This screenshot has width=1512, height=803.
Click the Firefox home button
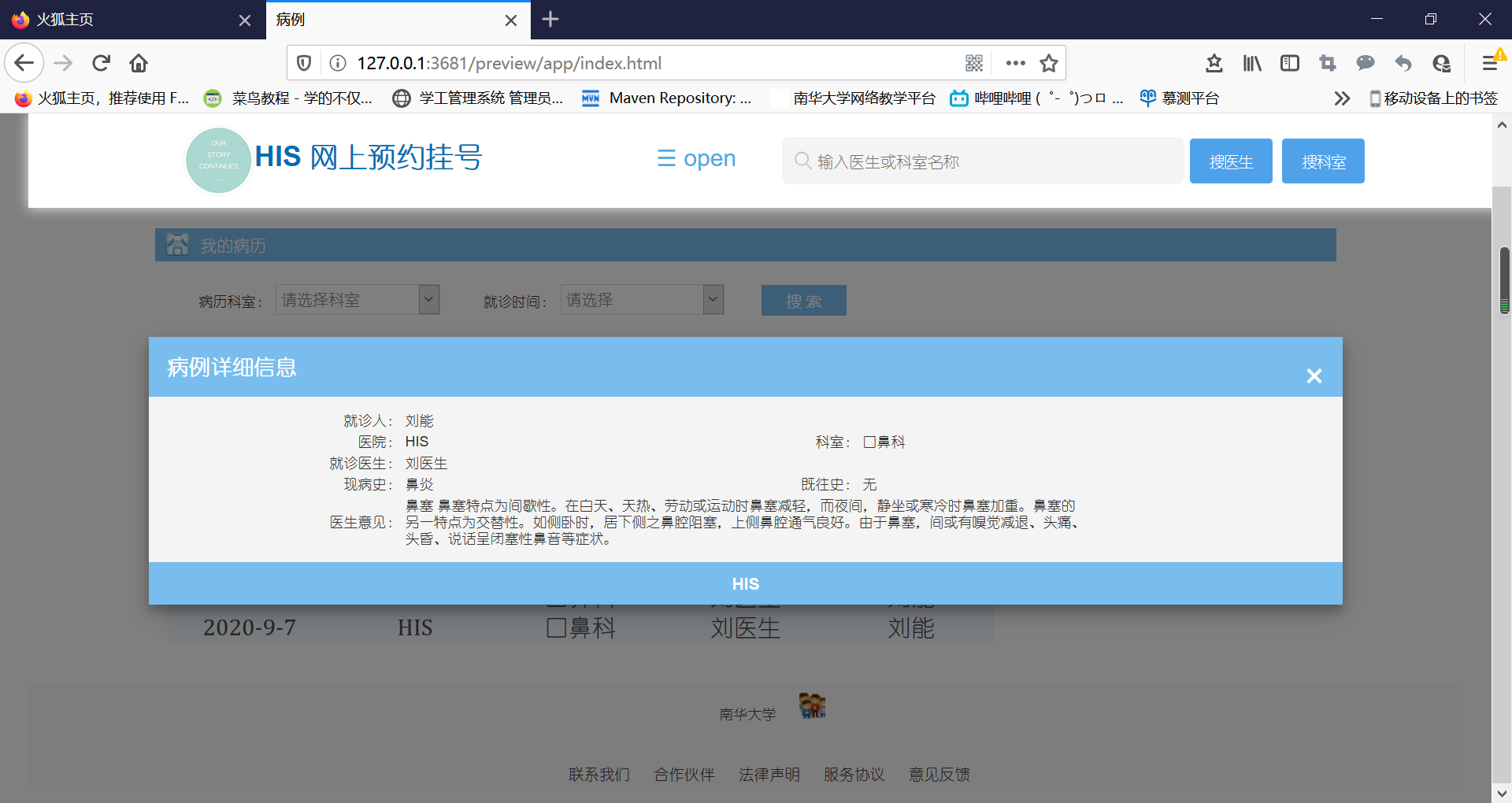[139, 63]
